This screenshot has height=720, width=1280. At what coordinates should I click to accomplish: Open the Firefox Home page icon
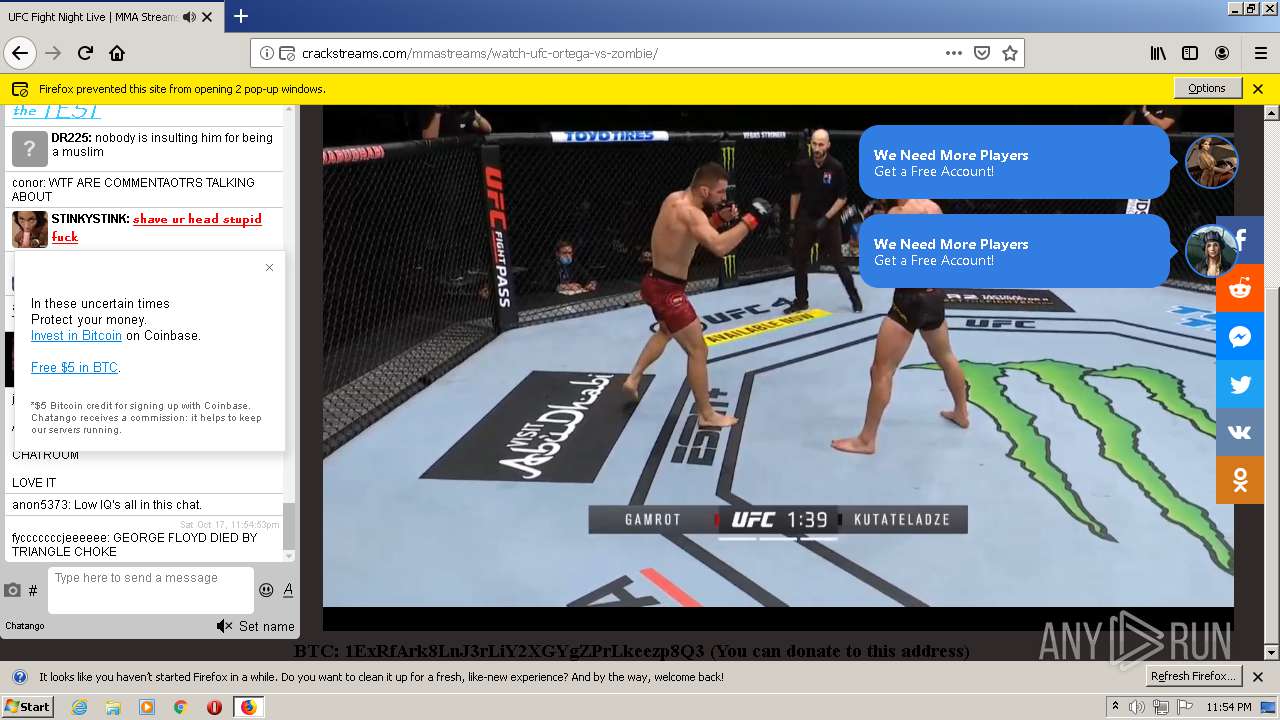tap(117, 53)
